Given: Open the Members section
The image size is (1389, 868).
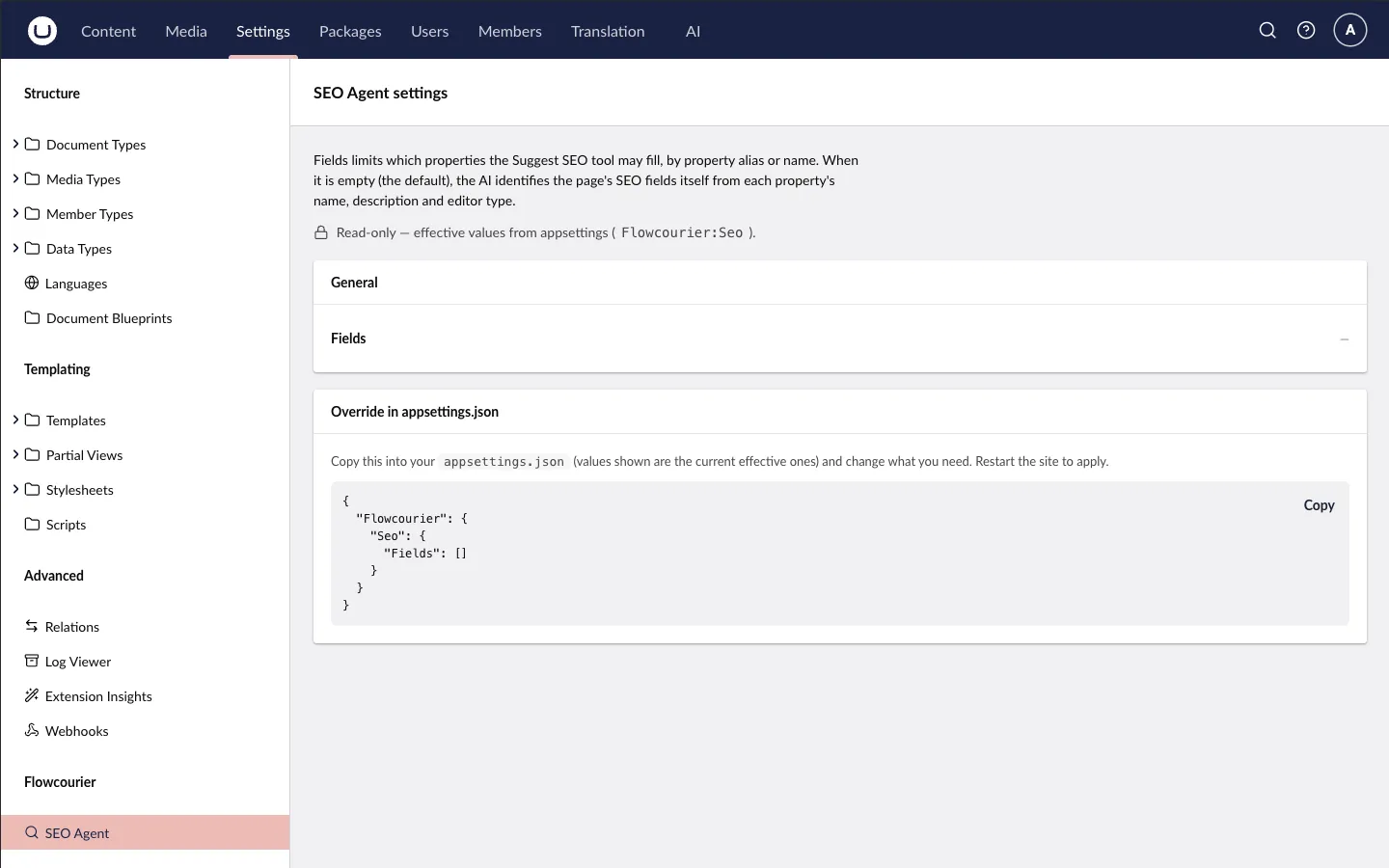Looking at the screenshot, I should 510,31.
